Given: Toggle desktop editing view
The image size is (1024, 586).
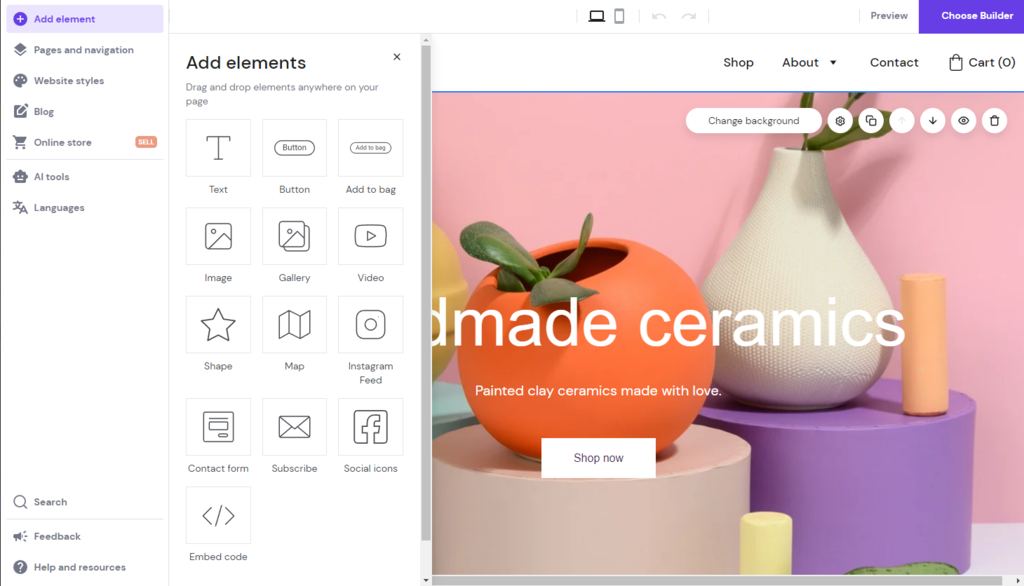Looking at the screenshot, I should point(597,16).
